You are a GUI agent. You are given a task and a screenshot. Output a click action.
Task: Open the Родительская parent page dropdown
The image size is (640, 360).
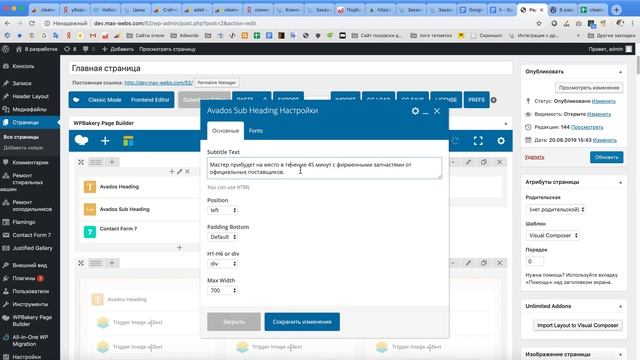click(x=556, y=209)
